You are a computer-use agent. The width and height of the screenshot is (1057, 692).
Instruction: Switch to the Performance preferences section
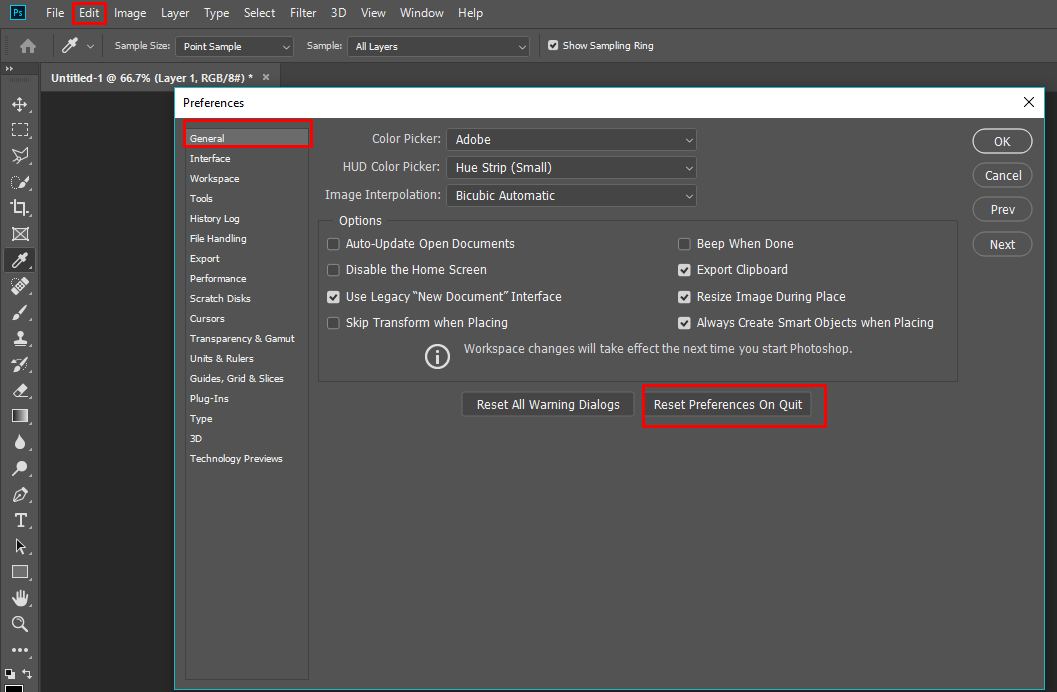217,278
